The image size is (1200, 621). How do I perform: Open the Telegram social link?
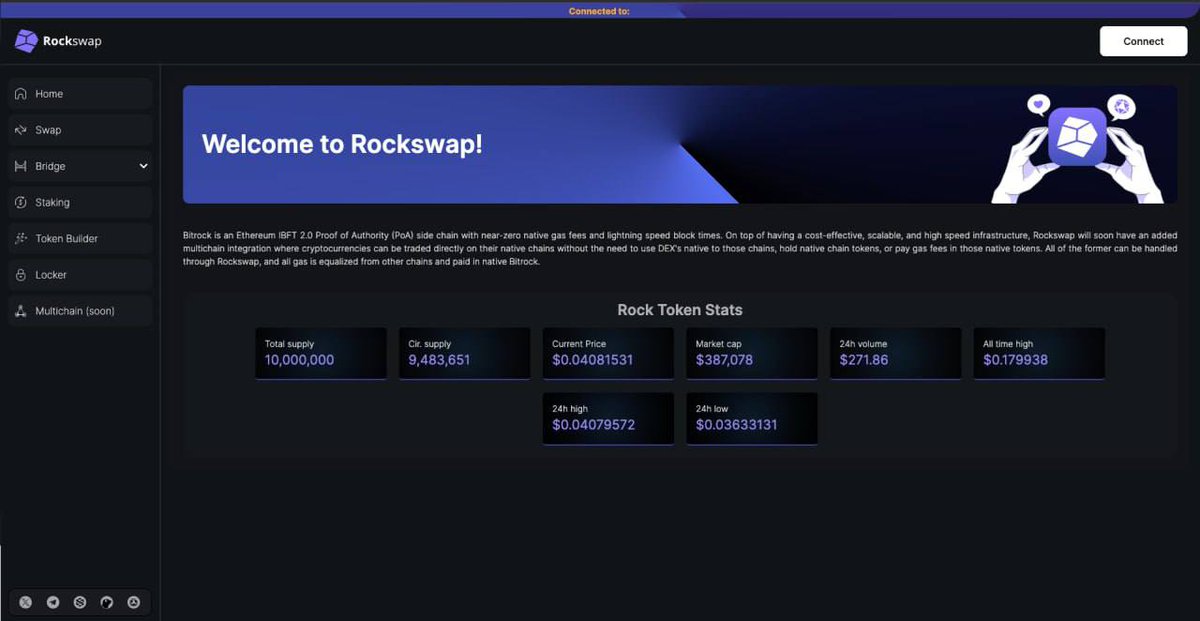point(53,603)
